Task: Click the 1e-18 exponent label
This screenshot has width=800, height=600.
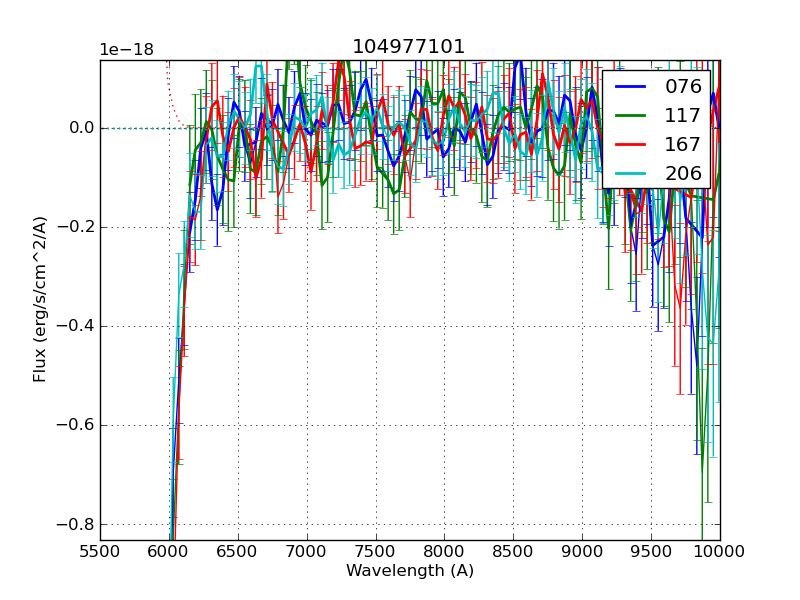Action: click(126, 50)
